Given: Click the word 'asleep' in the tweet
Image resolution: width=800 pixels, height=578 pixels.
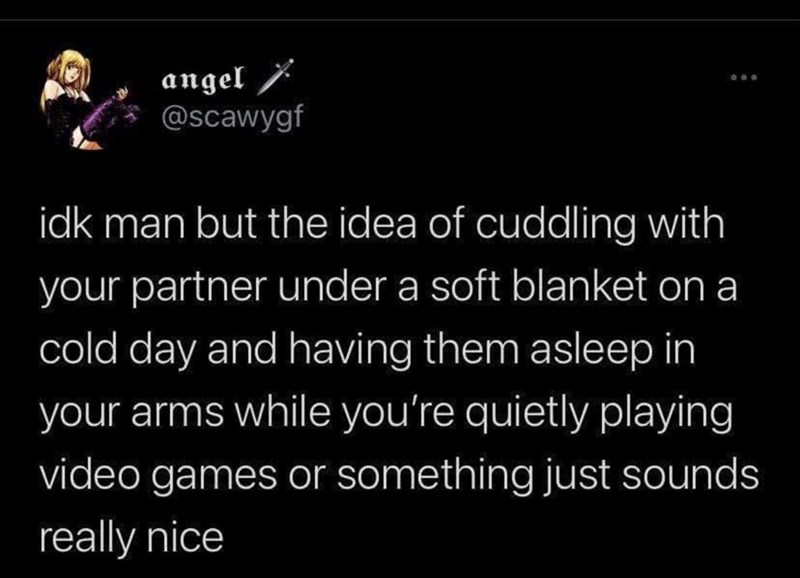Looking at the screenshot, I should coord(586,351).
